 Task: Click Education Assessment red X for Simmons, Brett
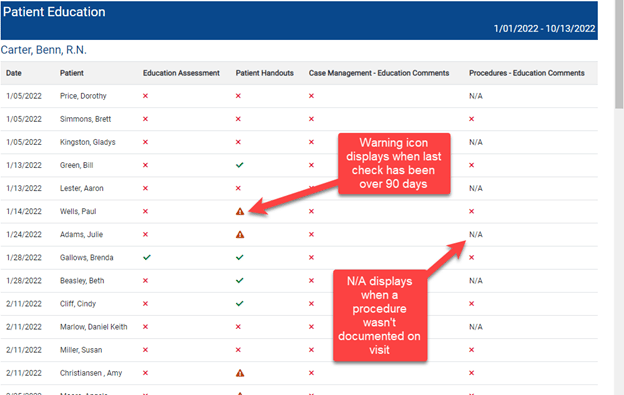tap(145, 119)
